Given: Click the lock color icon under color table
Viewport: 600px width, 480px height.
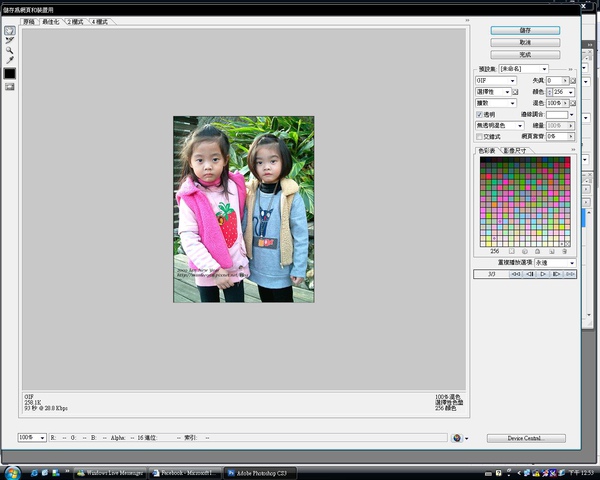Looking at the screenshot, I should tap(538, 251).
